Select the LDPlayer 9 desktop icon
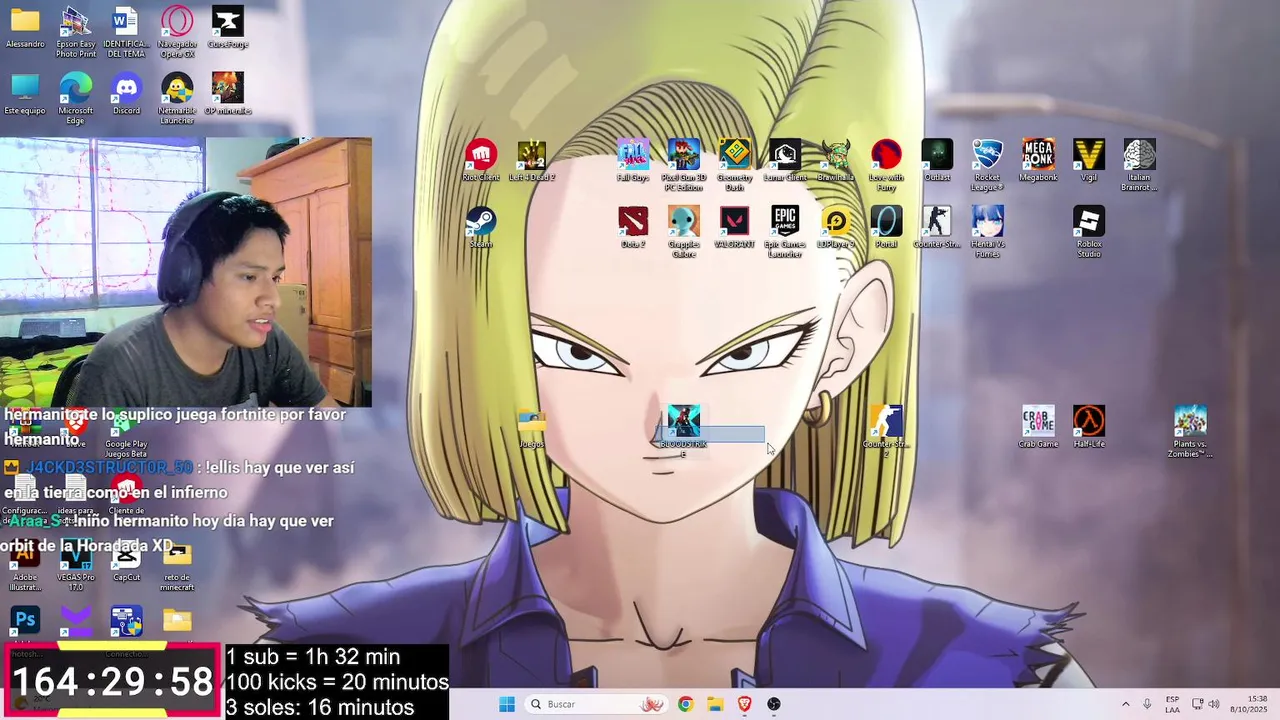 (x=835, y=227)
